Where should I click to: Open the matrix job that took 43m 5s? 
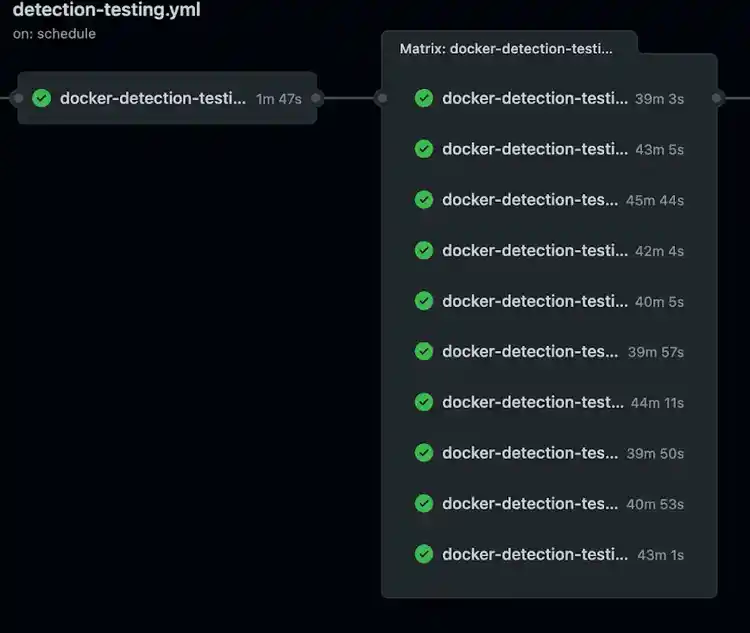[x=534, y=149]
